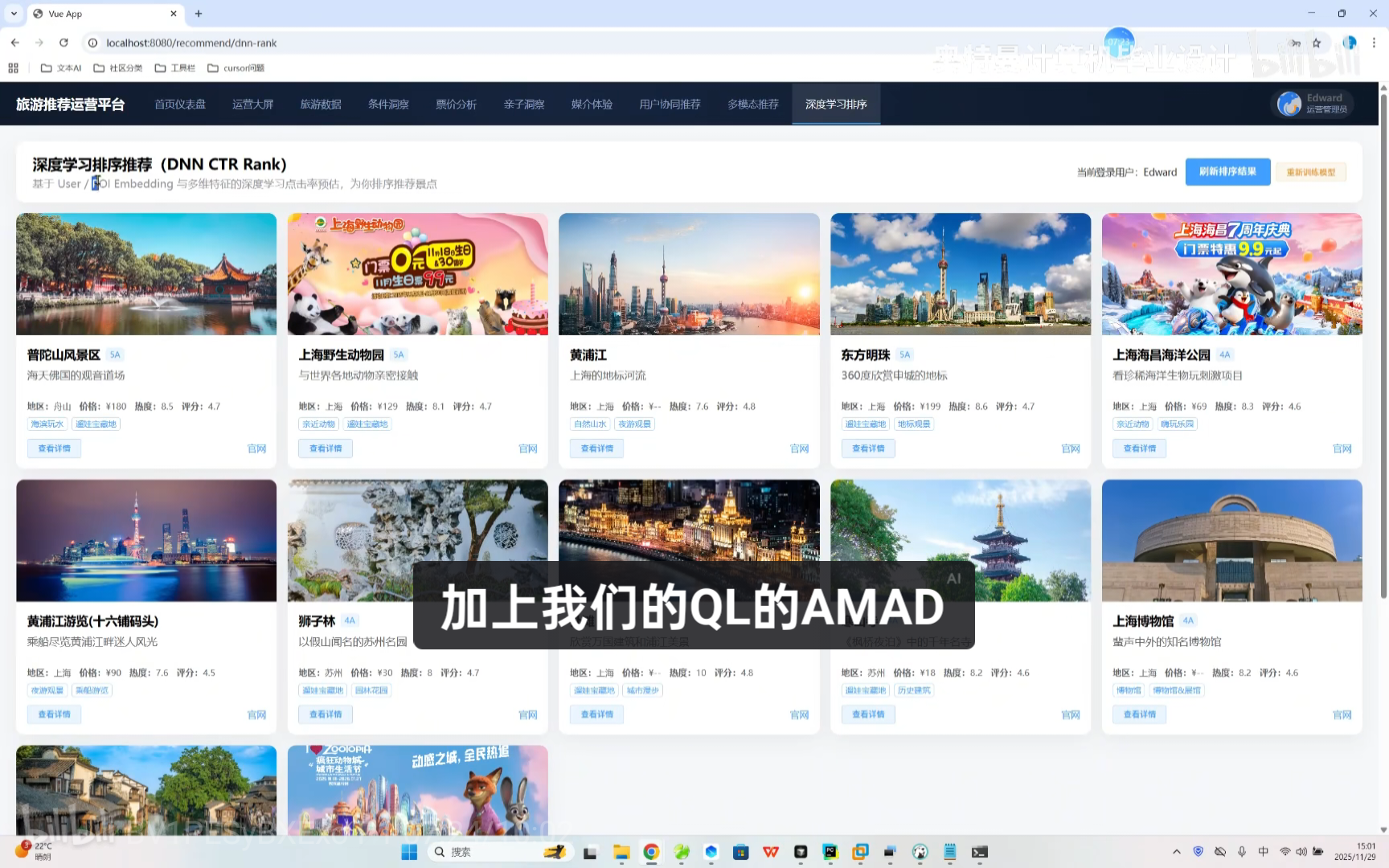Click 刷新排序结果 button
Viewport: 1389px width, 868px height.
[x=1227, y=171]
